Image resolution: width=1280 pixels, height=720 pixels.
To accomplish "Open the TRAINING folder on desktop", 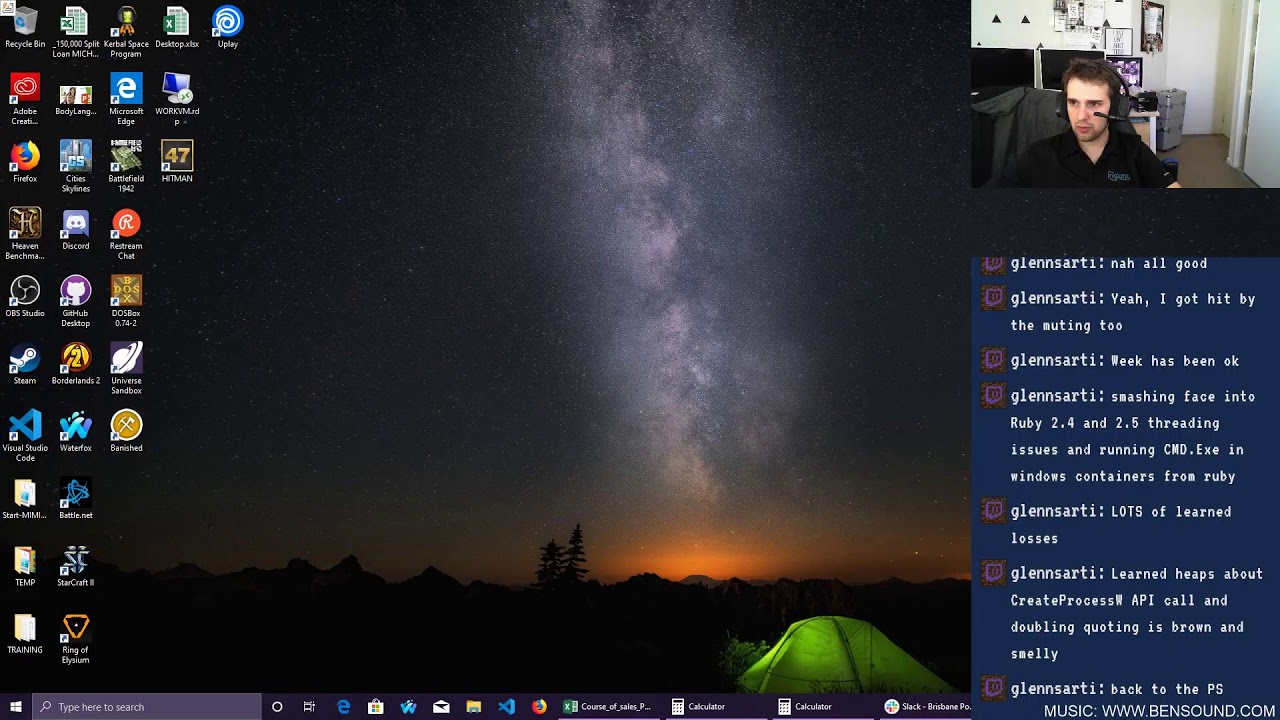I will click(25, 633).
